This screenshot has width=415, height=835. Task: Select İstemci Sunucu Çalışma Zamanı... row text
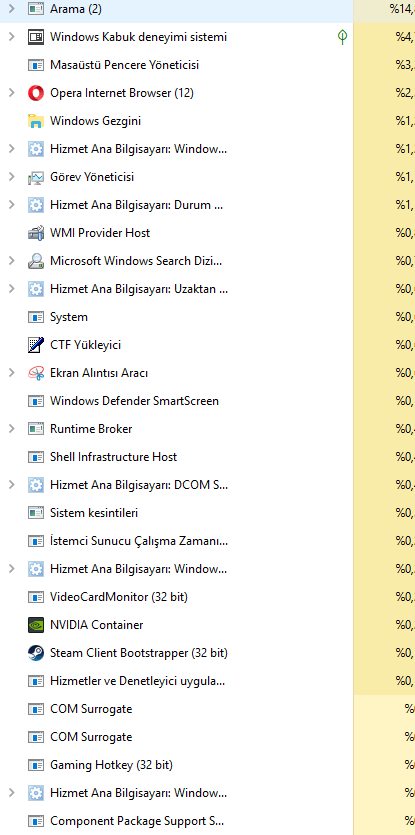pyautogui.click(x=139, y=541)
